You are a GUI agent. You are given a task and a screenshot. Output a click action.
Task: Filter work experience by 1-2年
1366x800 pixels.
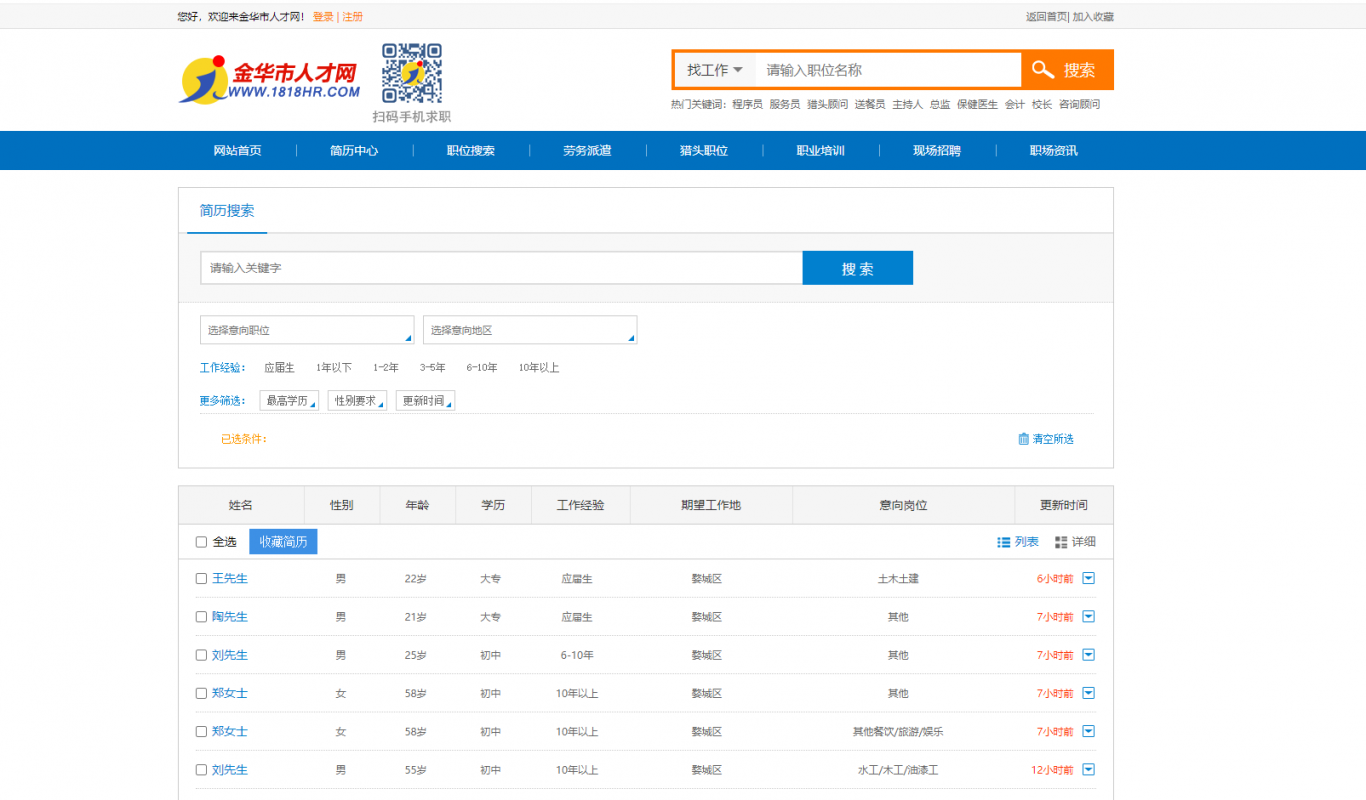(x=386, y=368)
